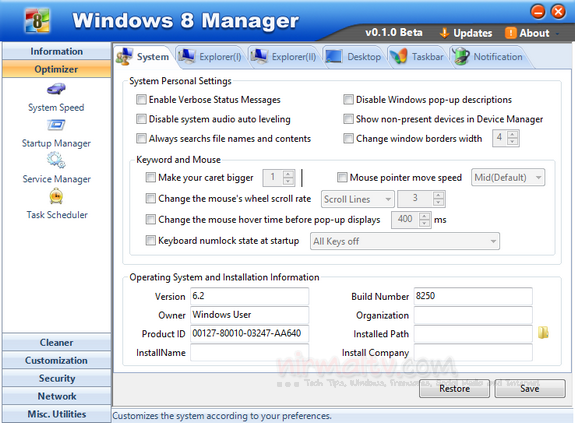Image resolution: width=575 pixels, height=423 pixels.
Task: Click the Build Number field showing 8250
Action: 473,296
